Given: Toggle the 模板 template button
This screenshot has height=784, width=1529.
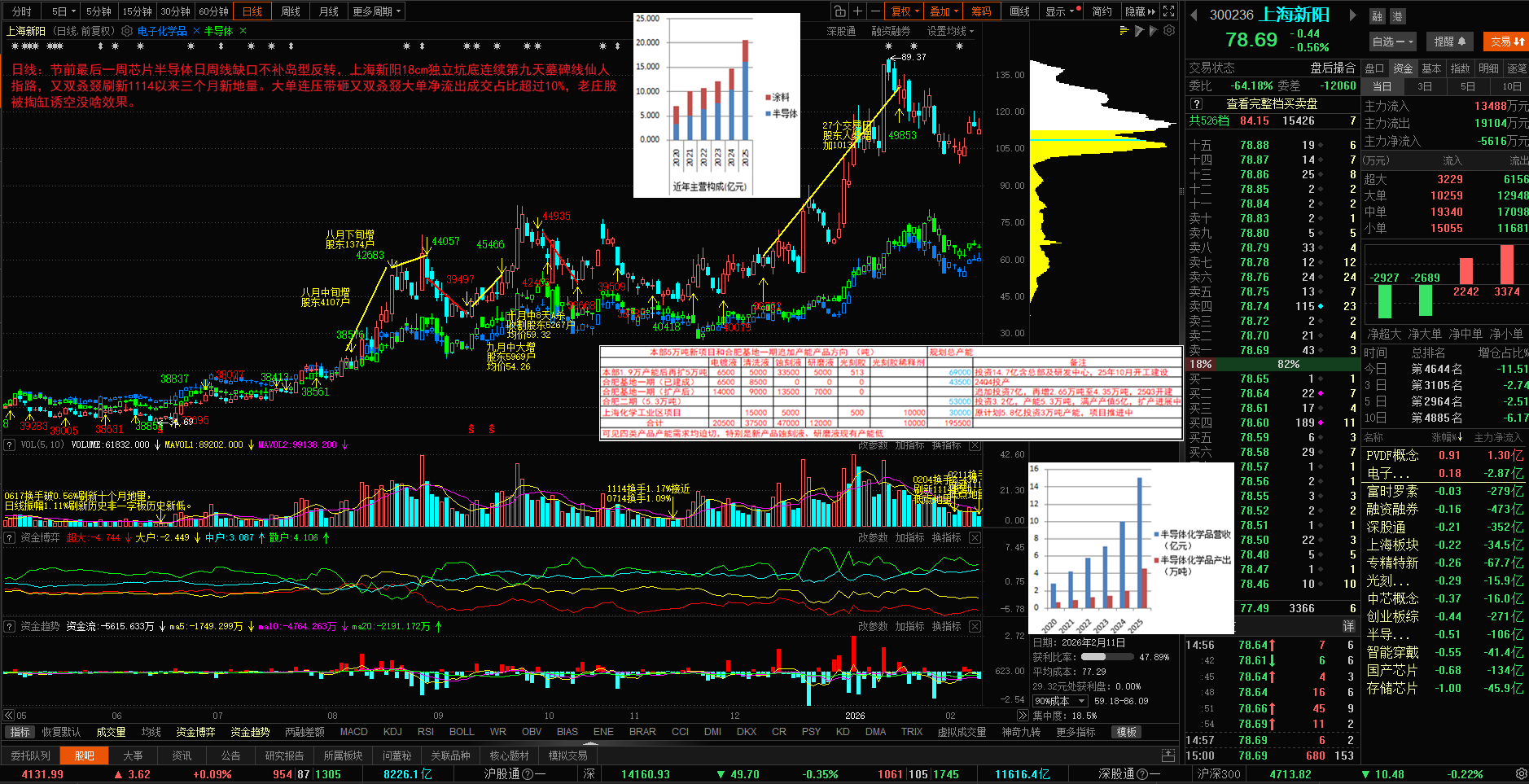Looking at the screenshot, I should click(x=1127, y=732).
